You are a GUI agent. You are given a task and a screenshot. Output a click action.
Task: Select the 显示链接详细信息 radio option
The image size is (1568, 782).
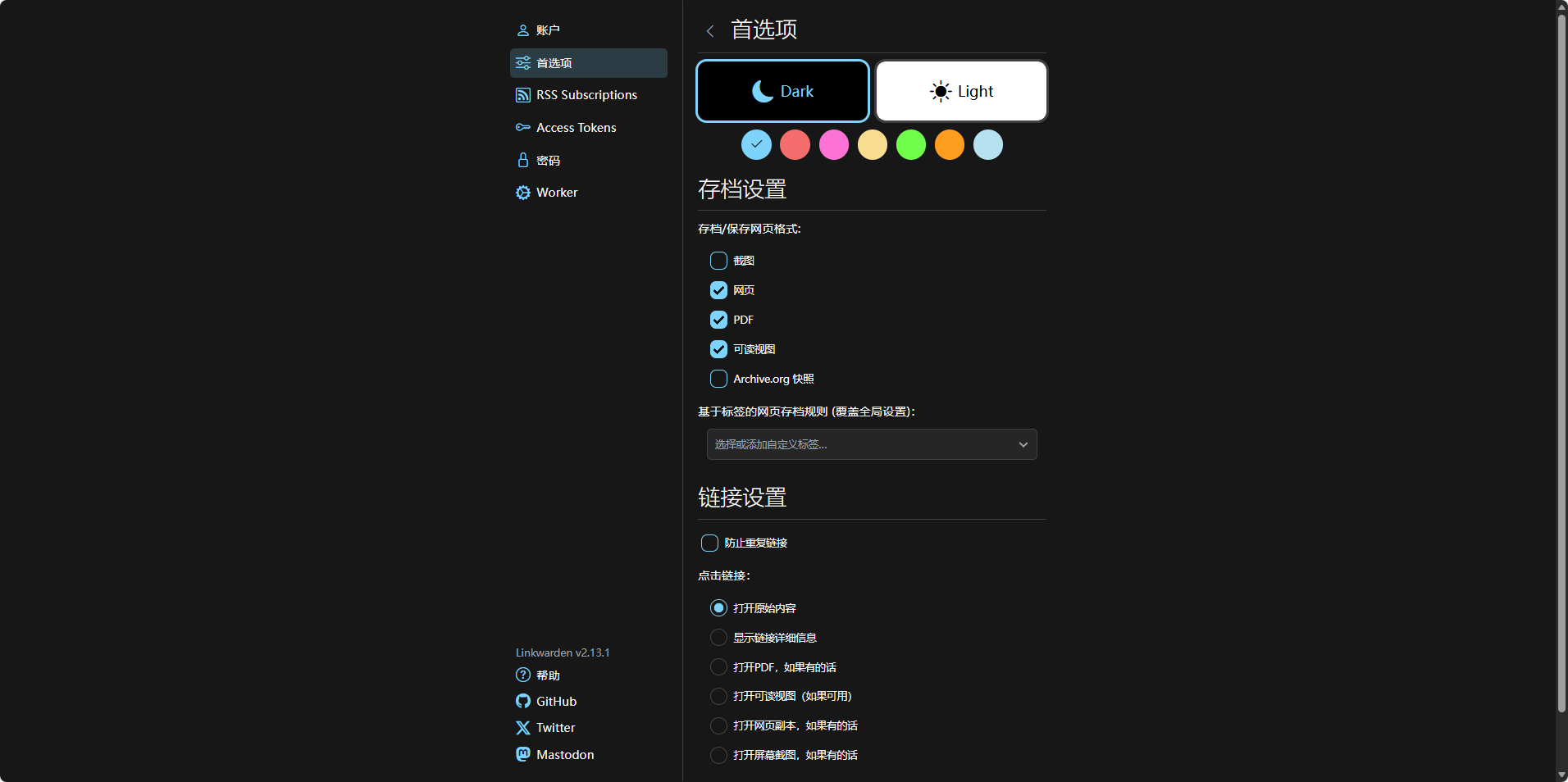click(x=718, y=638)
